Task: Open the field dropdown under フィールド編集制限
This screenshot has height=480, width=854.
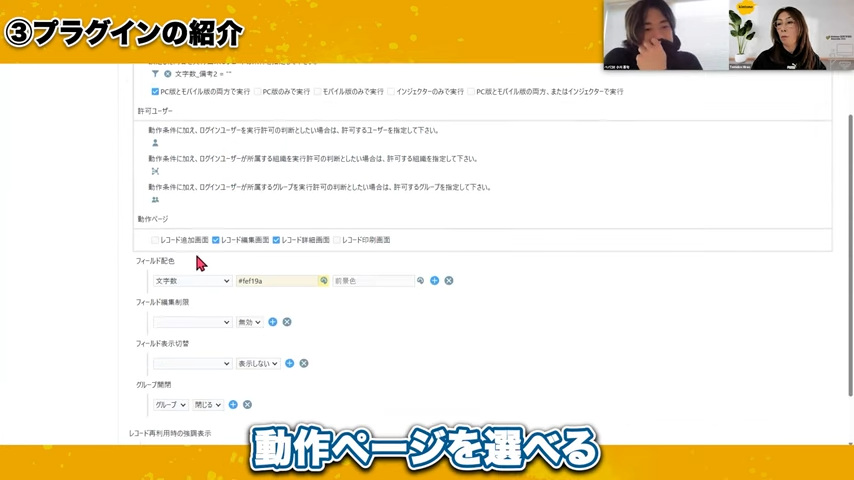Action: coord(192,322)
